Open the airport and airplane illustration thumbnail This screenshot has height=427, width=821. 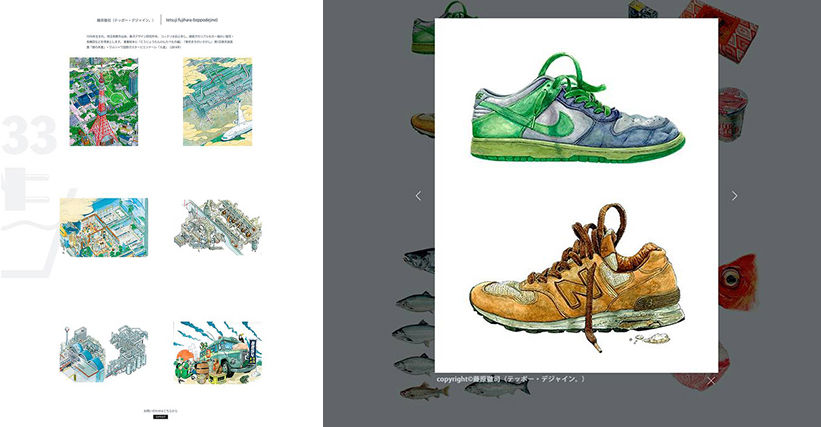tap(217, 102)
